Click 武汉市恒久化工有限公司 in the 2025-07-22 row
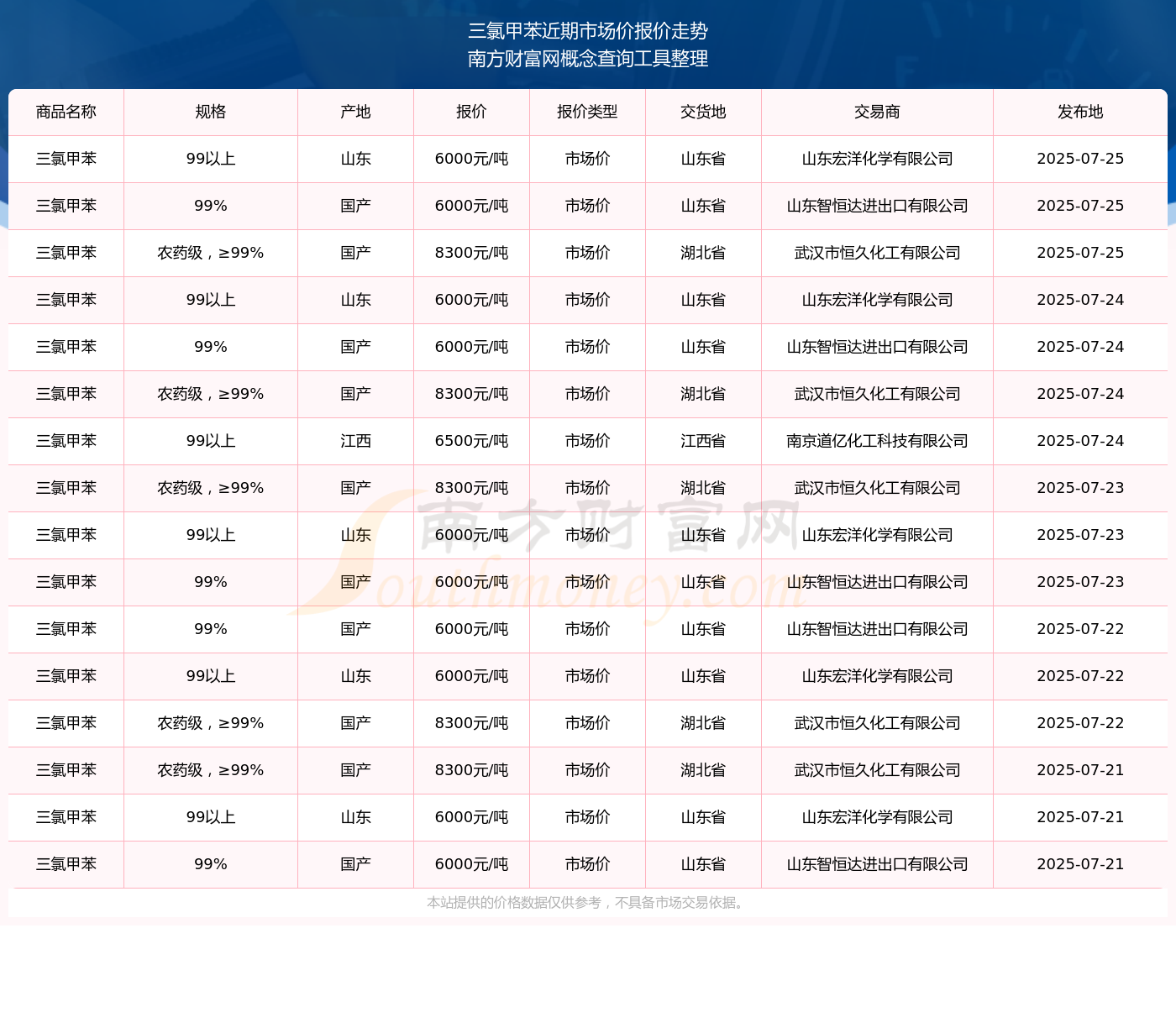 (x=878, y=723)
